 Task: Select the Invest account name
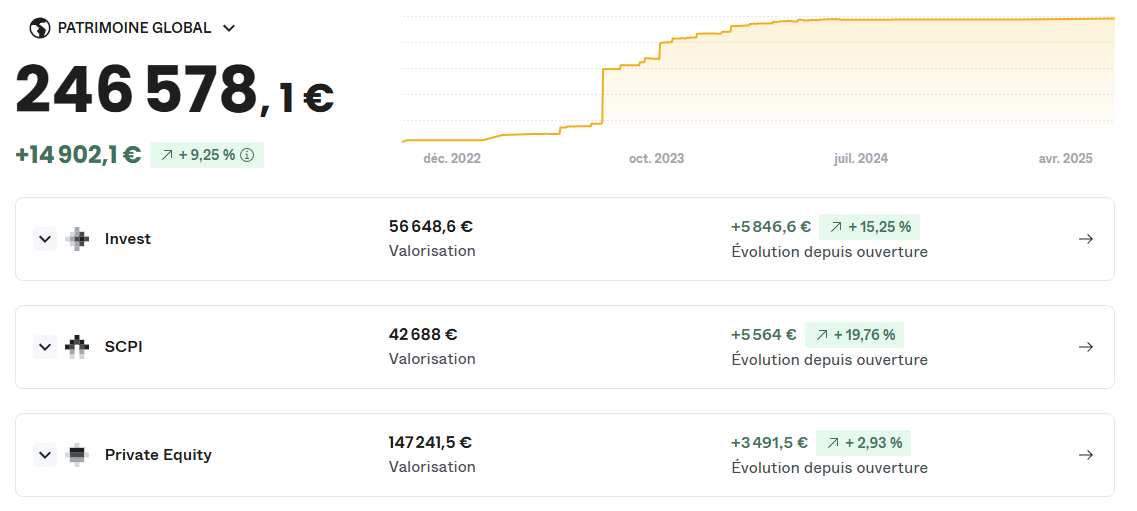tap(128, 239)
